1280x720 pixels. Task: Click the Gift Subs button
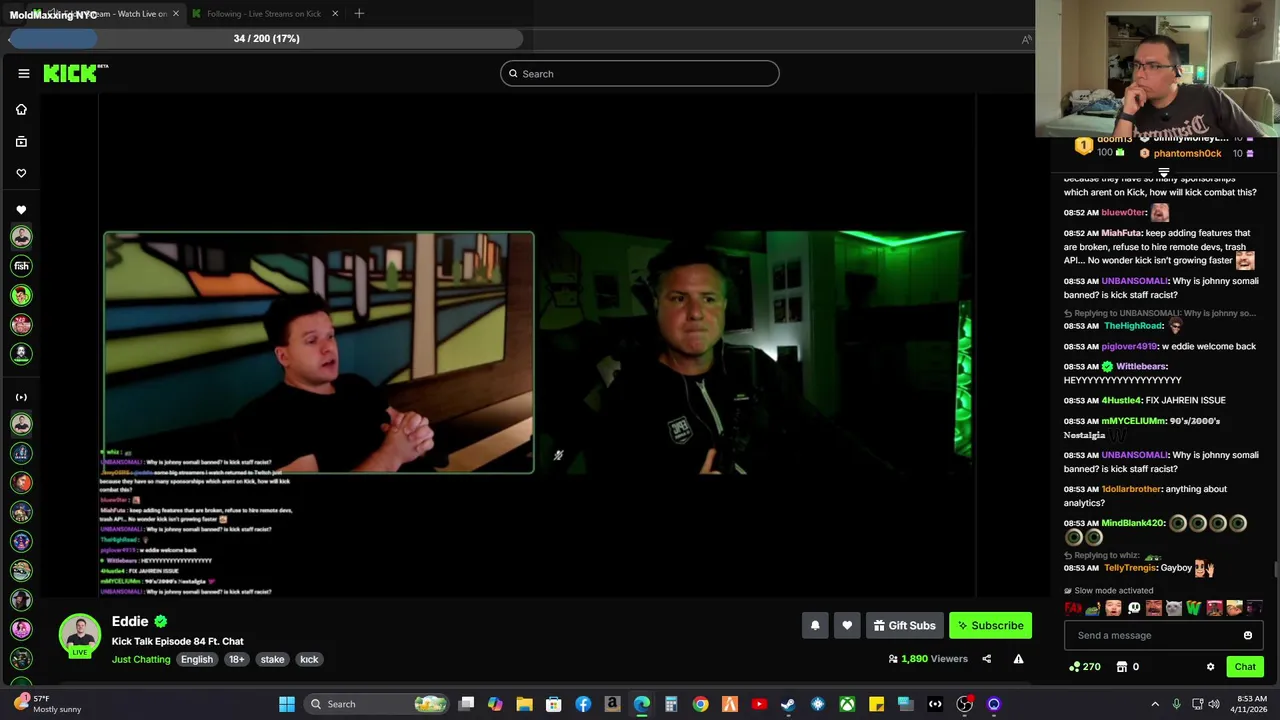tap(904, 625)
